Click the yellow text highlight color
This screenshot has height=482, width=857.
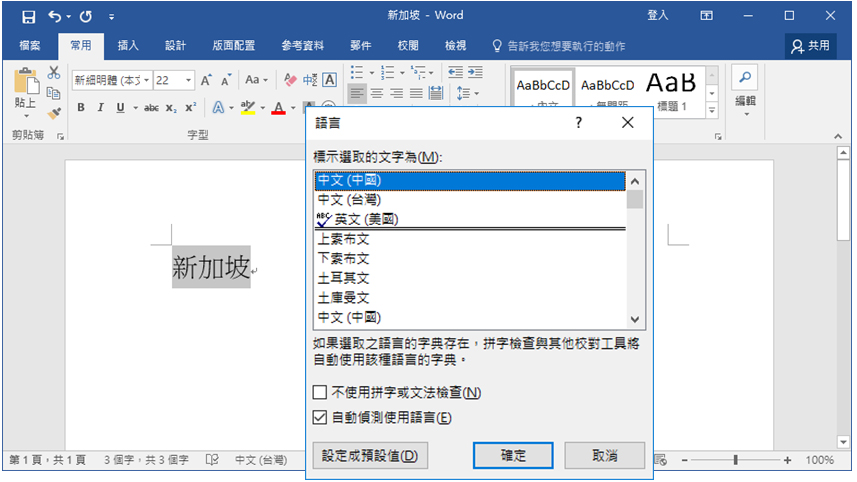pos(248,107)
